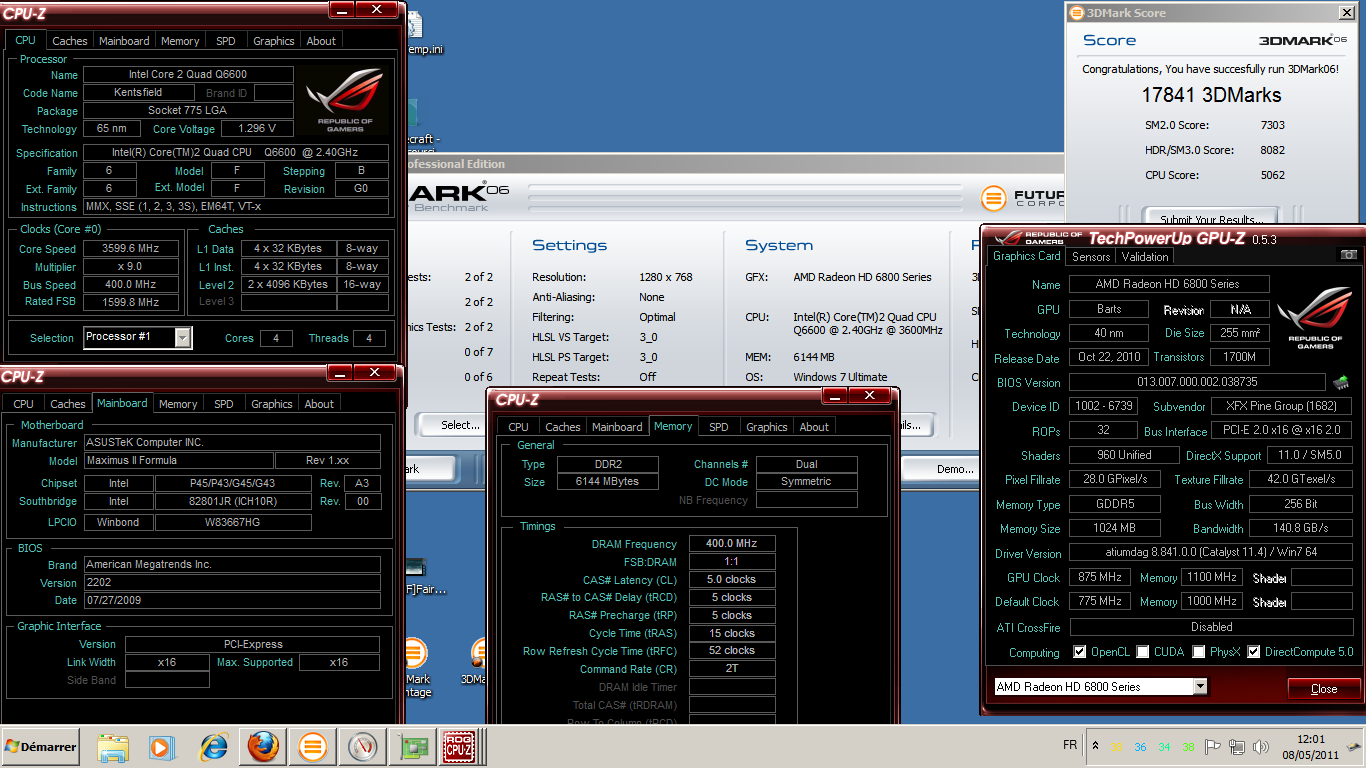This screenshot has width=1366, height=768.
Task: Select the ROG CPU-Z taskbar button
Action: [462, 746]
